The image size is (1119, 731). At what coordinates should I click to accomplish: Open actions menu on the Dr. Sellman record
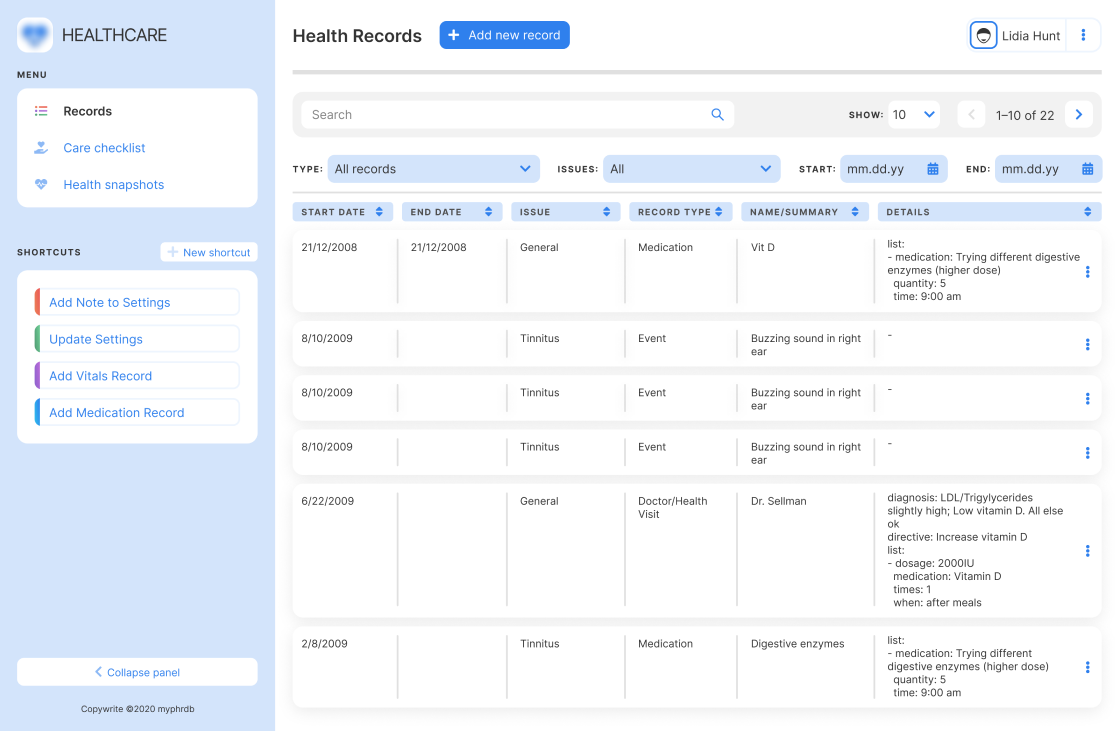coord(1087,550)
